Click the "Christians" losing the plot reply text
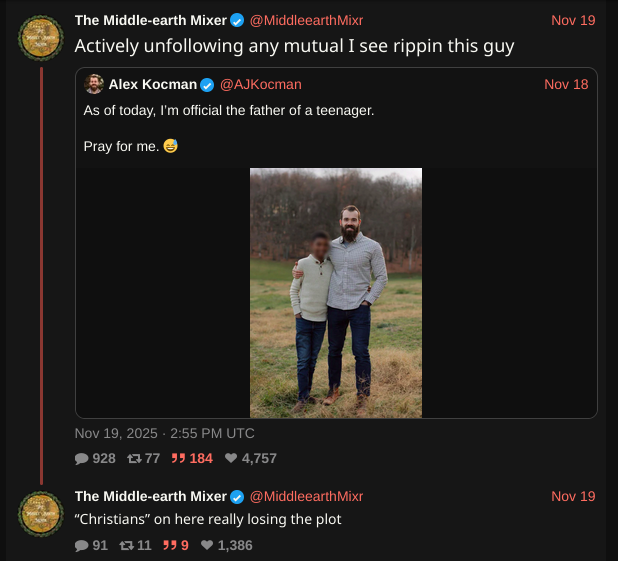 (x=208, y=519)
